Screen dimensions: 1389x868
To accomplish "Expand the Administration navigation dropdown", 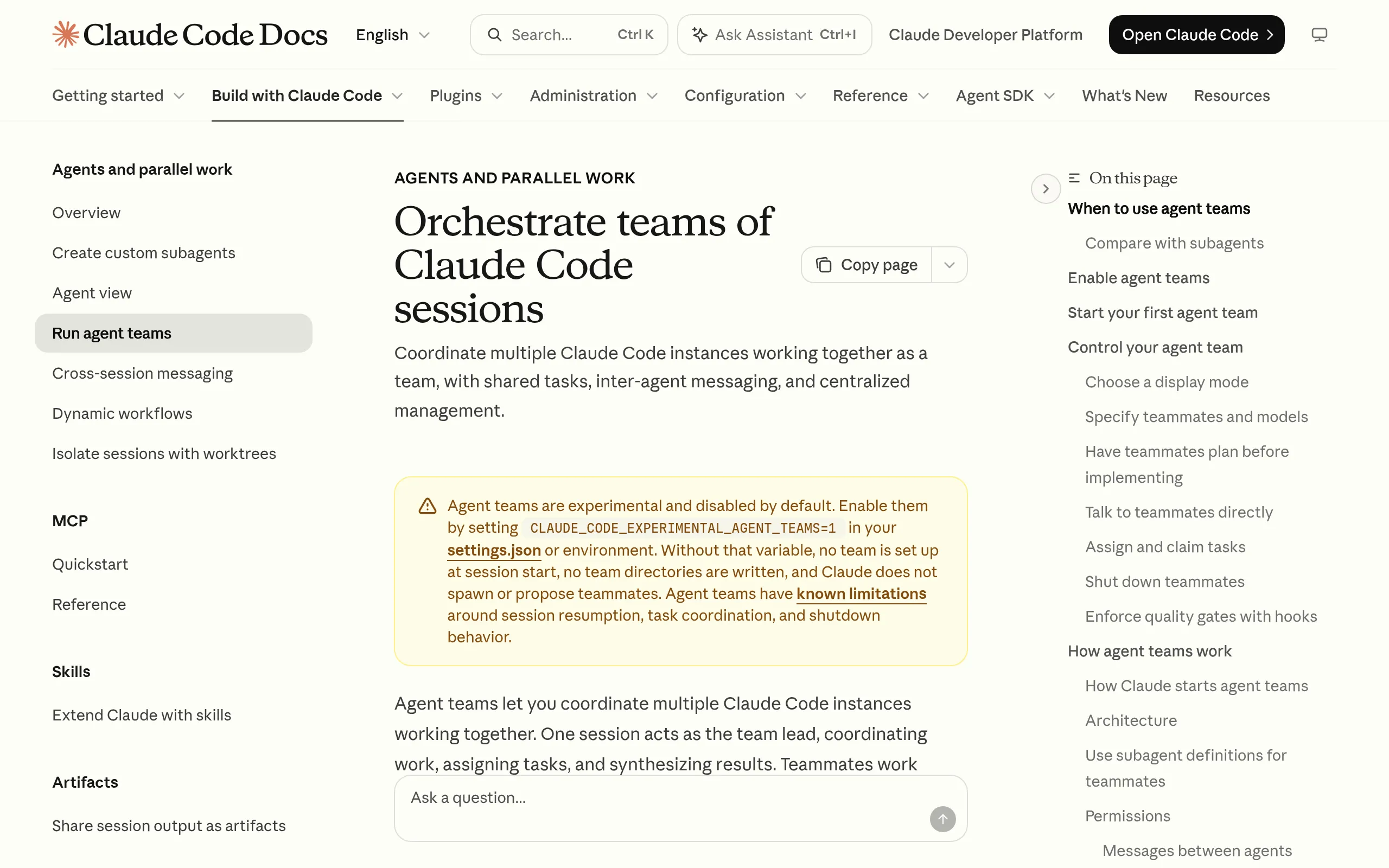I will (x=594, y=95).
